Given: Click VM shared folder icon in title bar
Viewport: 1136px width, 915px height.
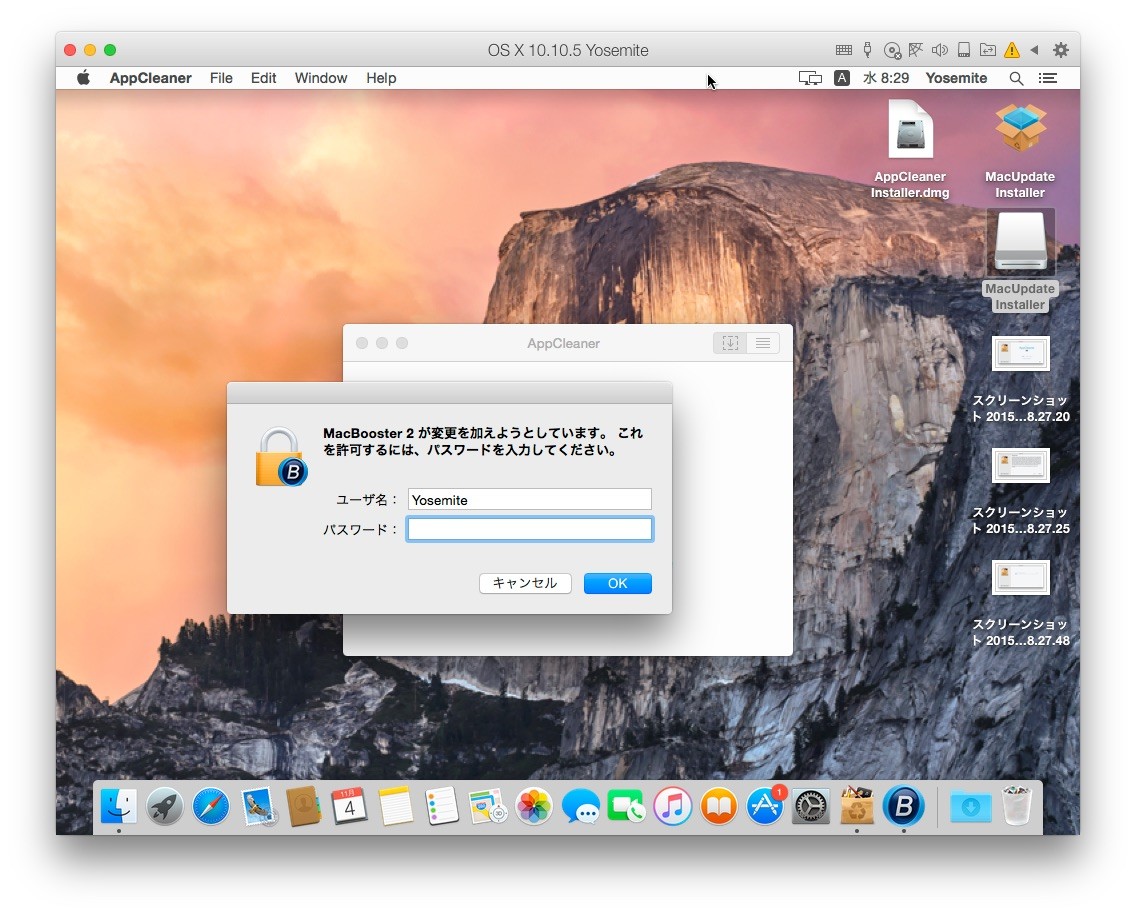Looking at the screenshot, I should tap(987, 50).
